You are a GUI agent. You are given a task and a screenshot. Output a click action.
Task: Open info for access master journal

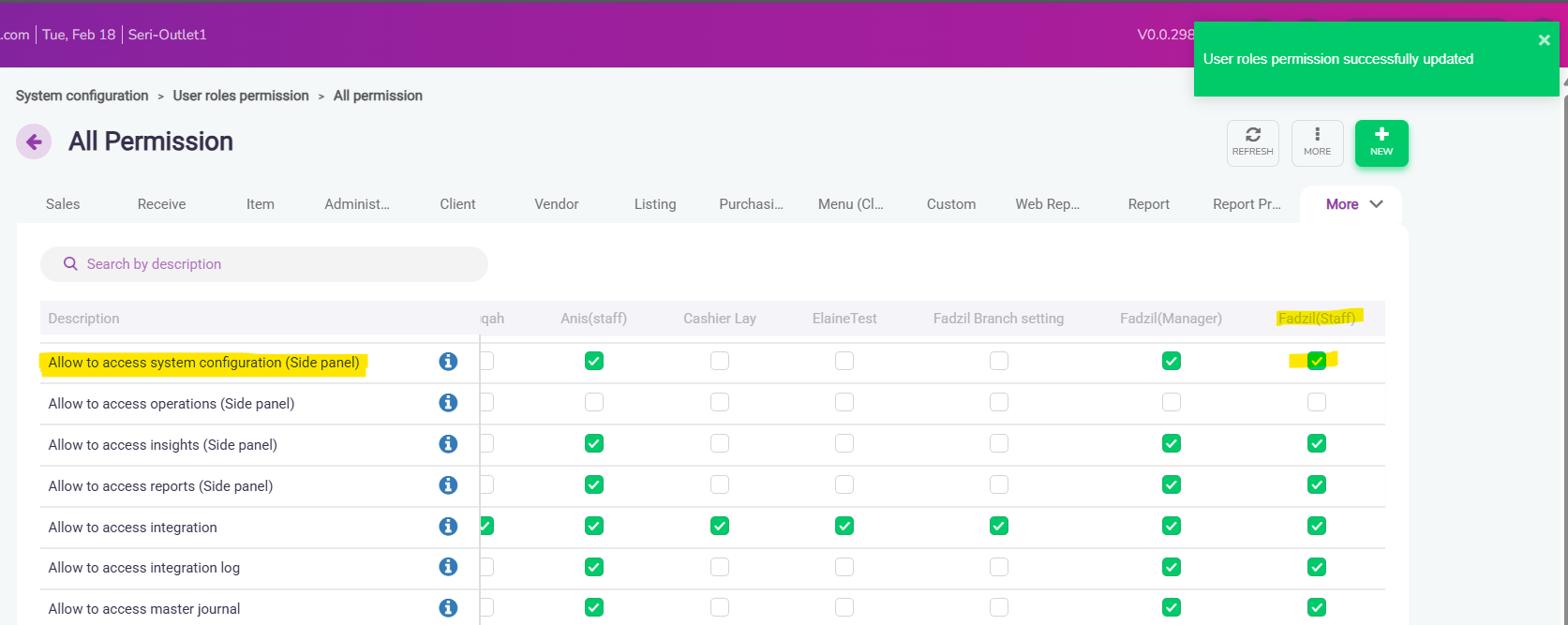point(448,608)
